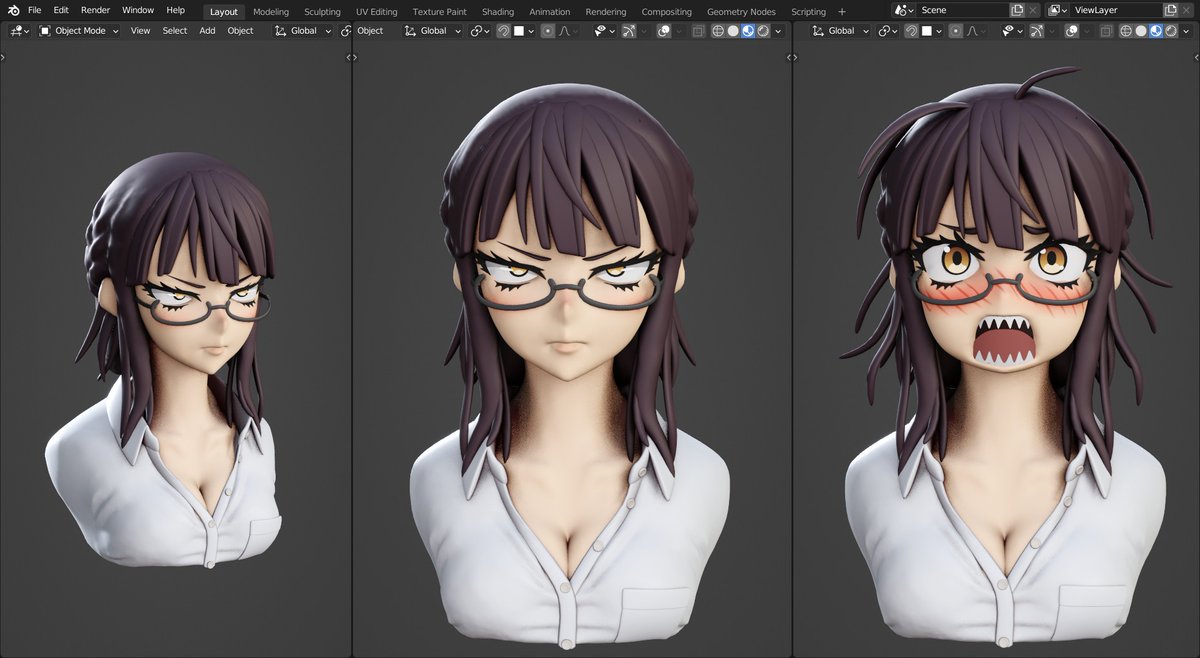Image resolution: width=1200 pixels, height=658 pixels.
Task: Select rendered shading in right viewport
Action: pyautogui.click(x=1171, y=31)
